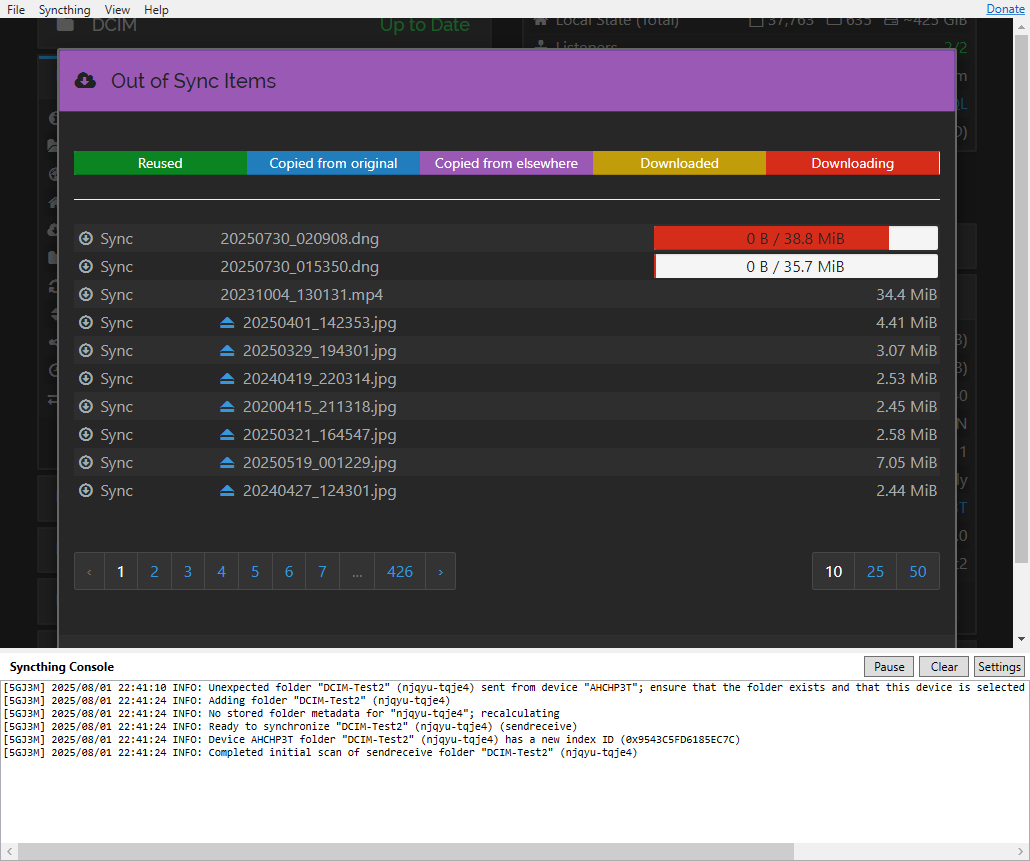
Task: Click the blue eject icon beside 20250519_001229.jpg
Action: (227, 462)
